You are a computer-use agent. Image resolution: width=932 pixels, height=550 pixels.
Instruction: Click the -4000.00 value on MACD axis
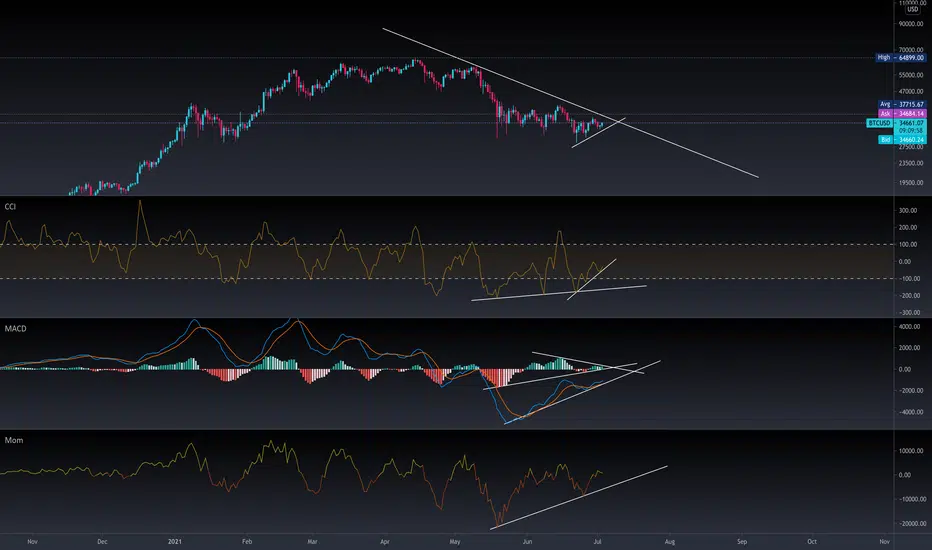[909, 411]
